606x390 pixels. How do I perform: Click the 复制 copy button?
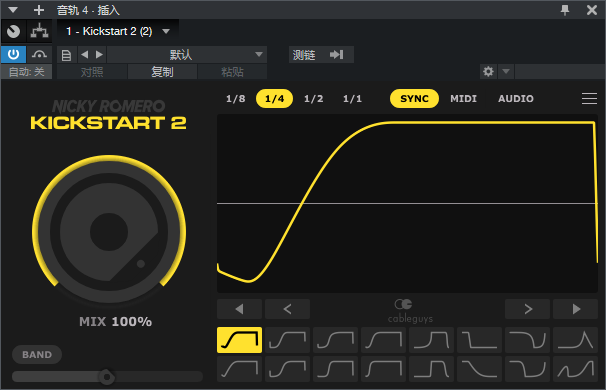coord(162,72)
